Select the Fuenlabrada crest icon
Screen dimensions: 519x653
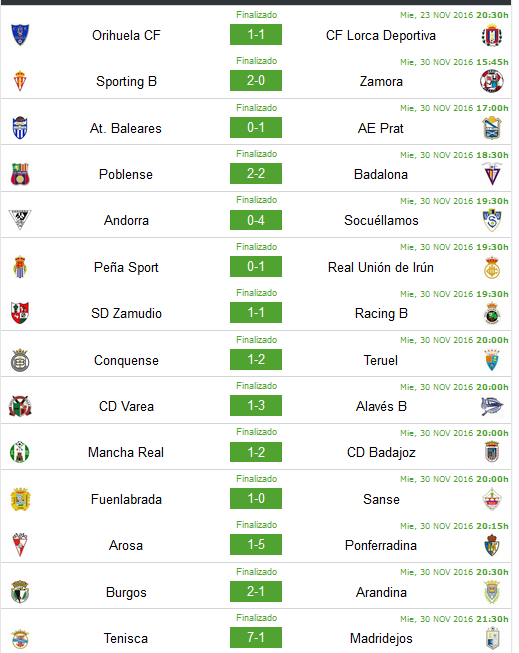click(x=20, y=499)
